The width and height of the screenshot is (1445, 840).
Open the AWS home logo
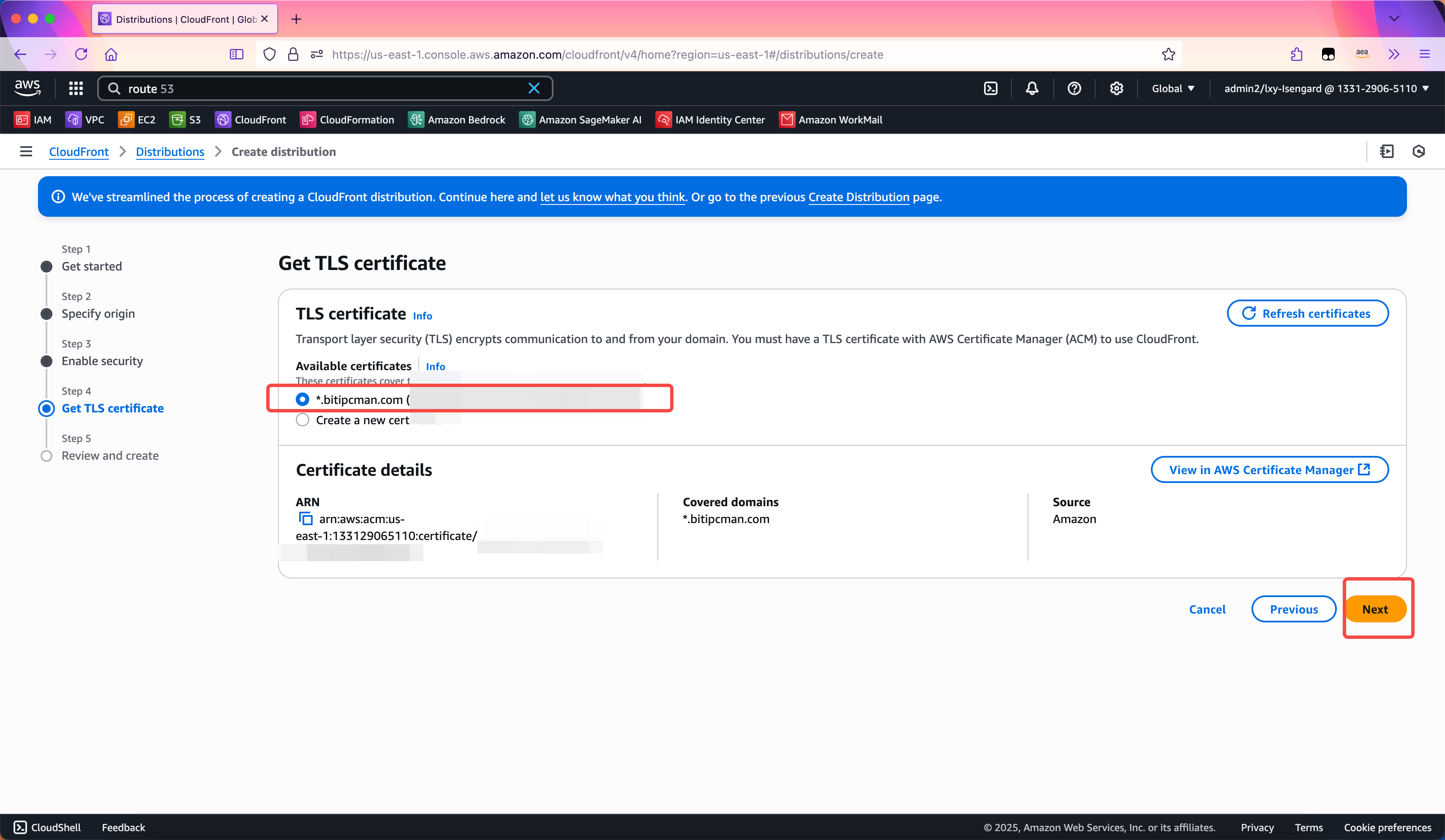27,88
